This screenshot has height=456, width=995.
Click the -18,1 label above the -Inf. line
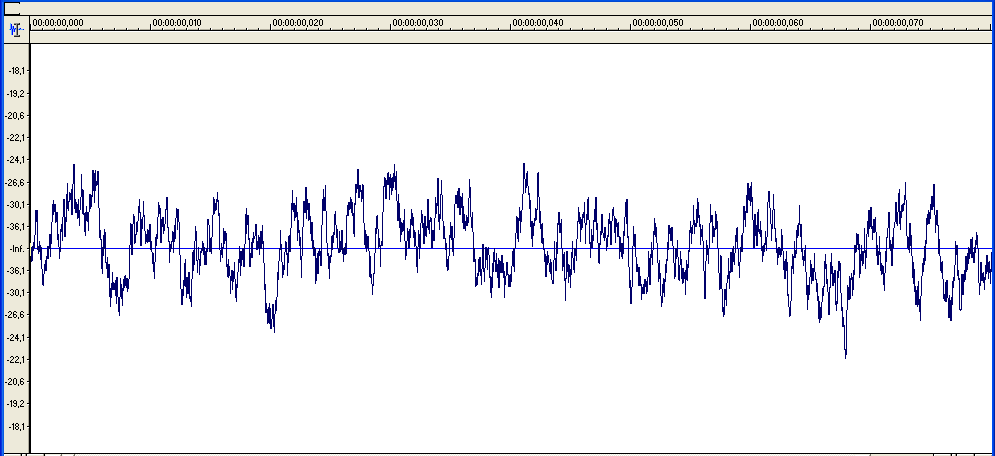17,71
